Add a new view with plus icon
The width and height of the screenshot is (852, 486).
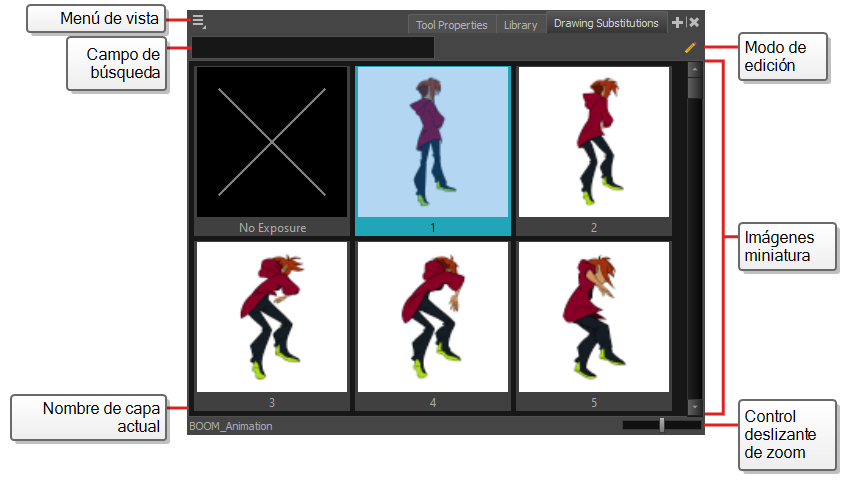(x=677, y=22)
